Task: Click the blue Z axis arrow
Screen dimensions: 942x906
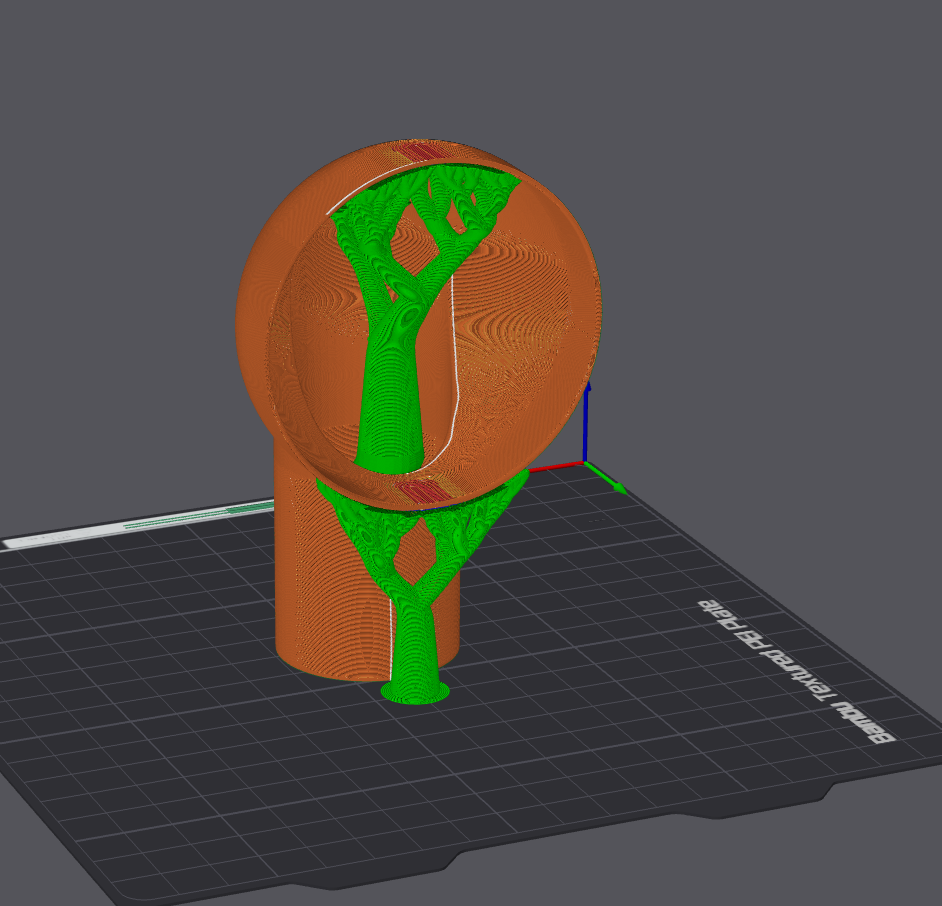Action: click(586, 422)
